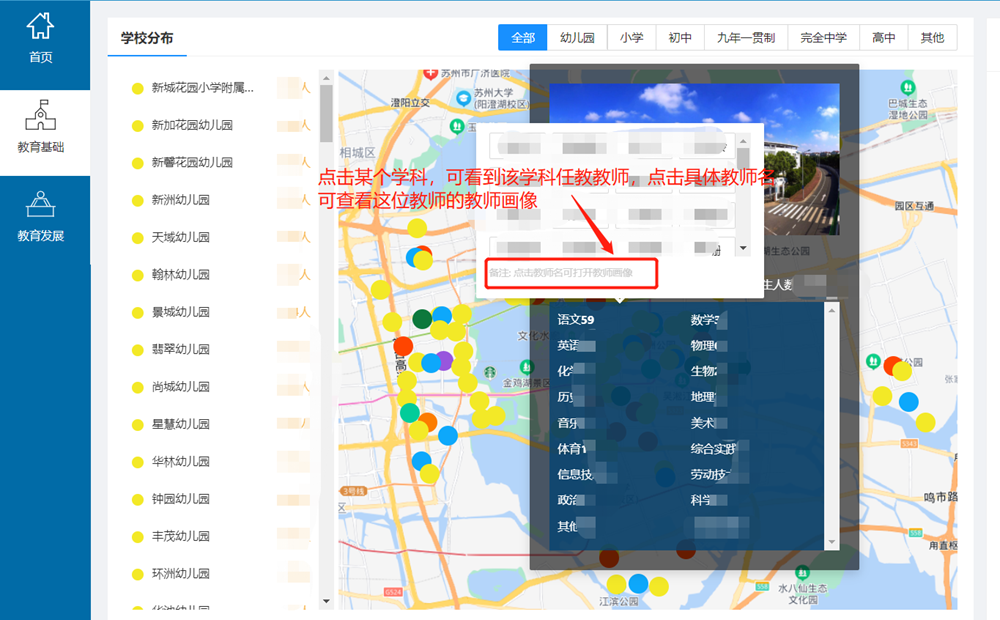Click the purple school marker on map
The height and width of the screenshot is (620, 1000).
coord(444,361)
